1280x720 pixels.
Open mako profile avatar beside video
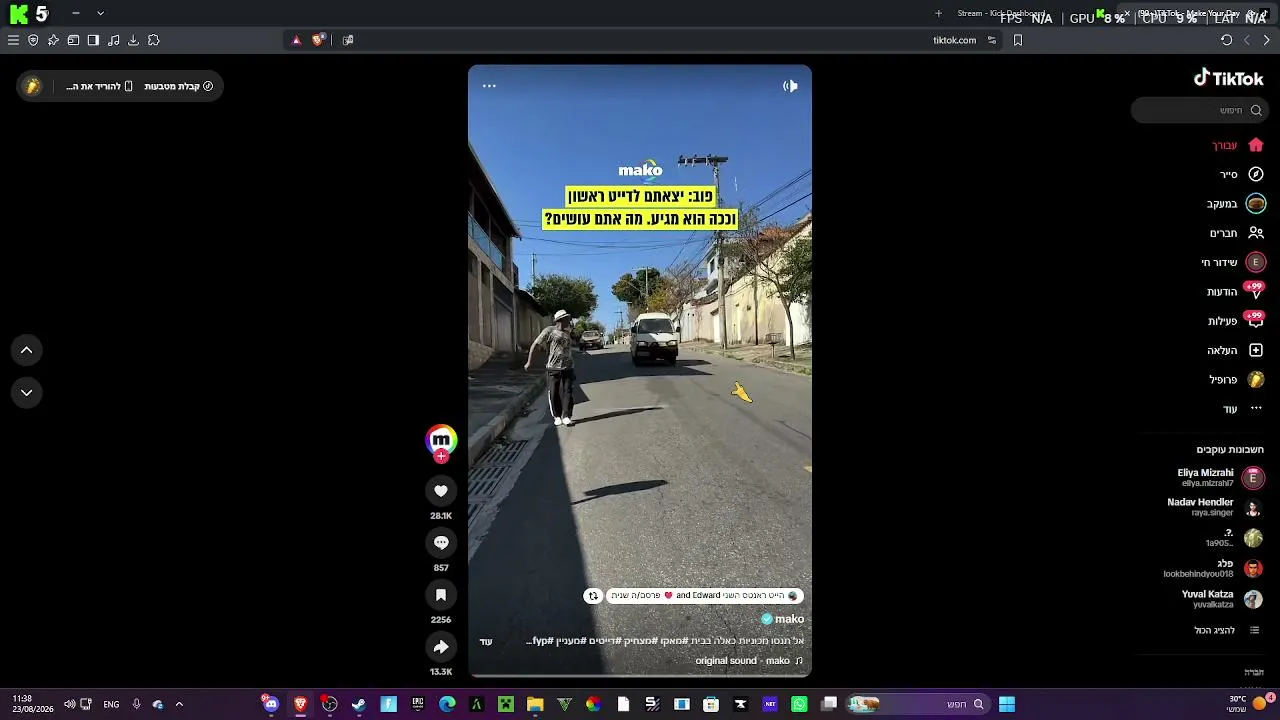coord(441,440)
